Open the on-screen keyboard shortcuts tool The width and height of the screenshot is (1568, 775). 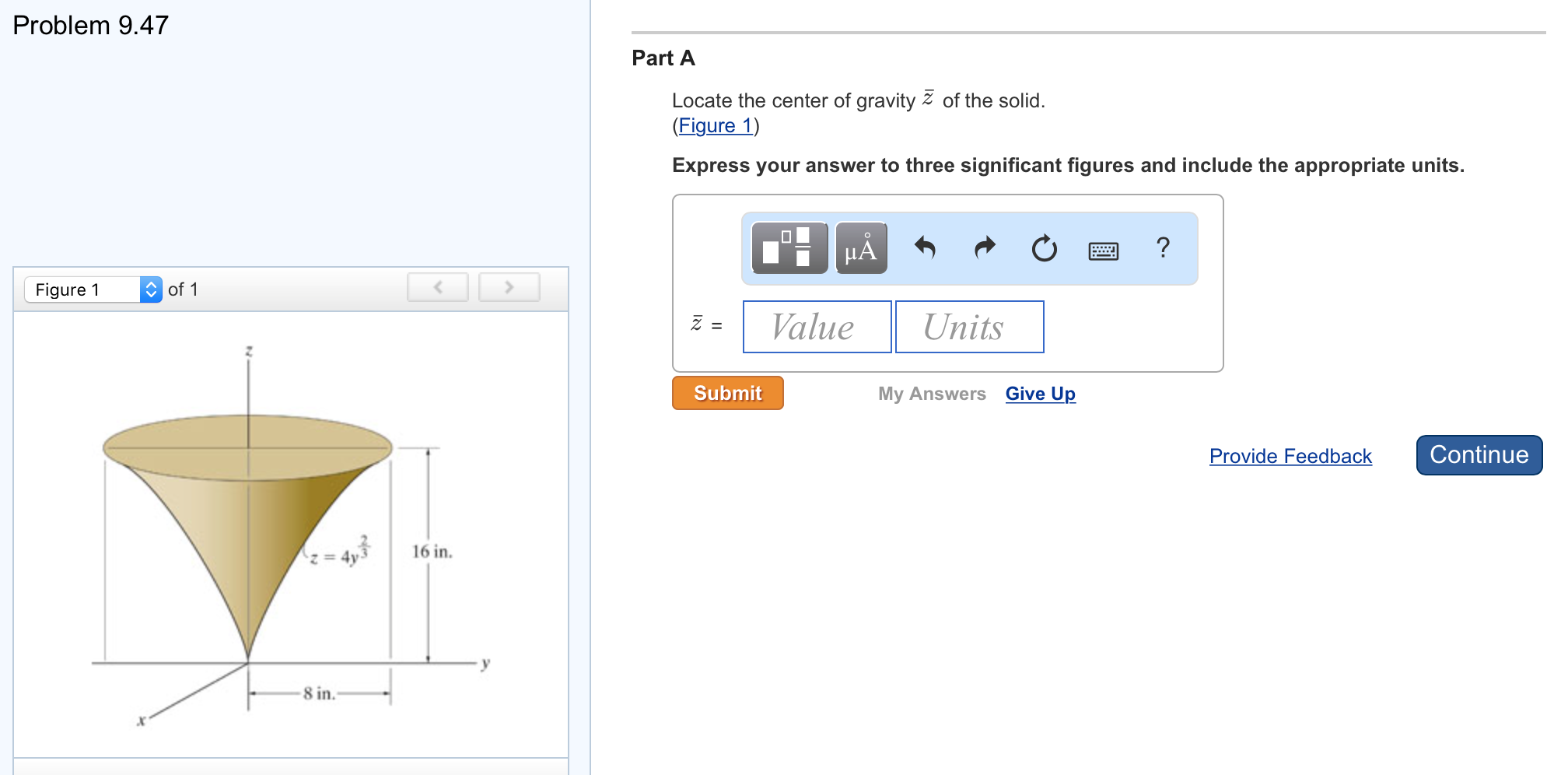pyautogui.click(x=1104, y=249)
